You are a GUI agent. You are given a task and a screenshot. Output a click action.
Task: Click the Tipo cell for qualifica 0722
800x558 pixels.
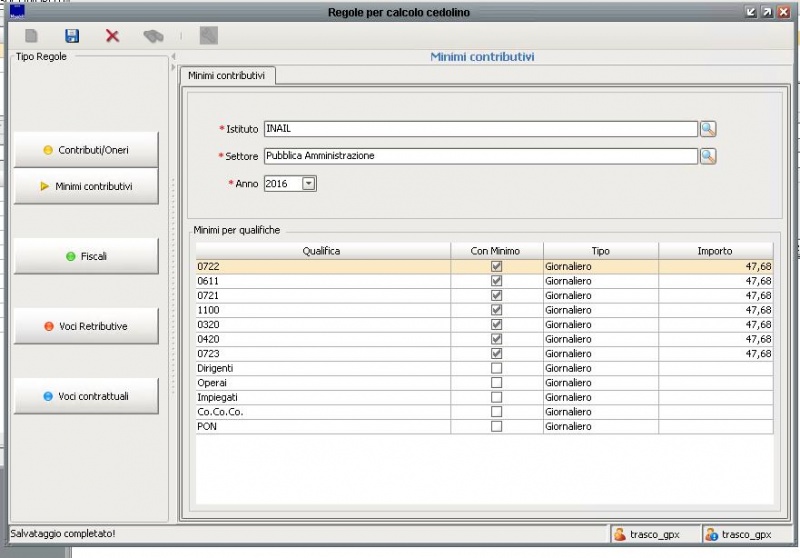[600, 267]
